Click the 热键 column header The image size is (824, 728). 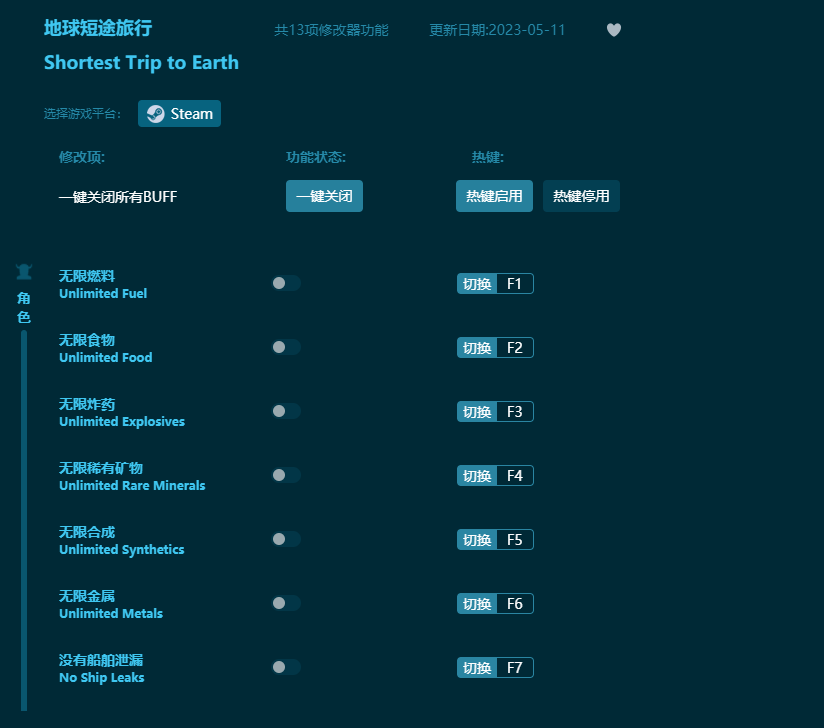point(488,157)
